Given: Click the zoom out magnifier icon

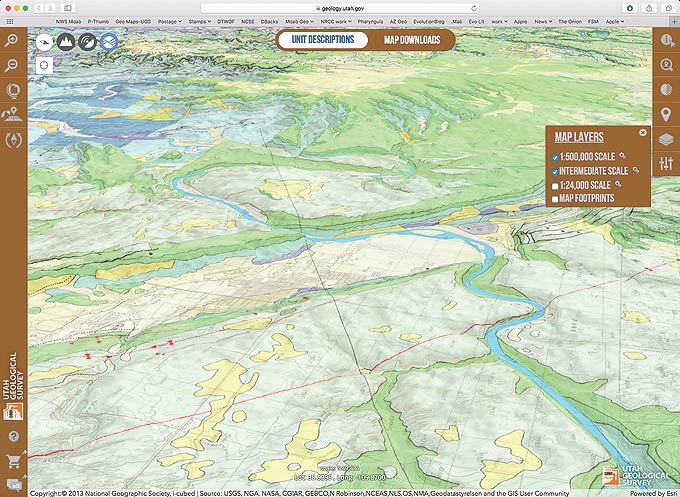Looking at the screenshot, I should click(13, 65).
